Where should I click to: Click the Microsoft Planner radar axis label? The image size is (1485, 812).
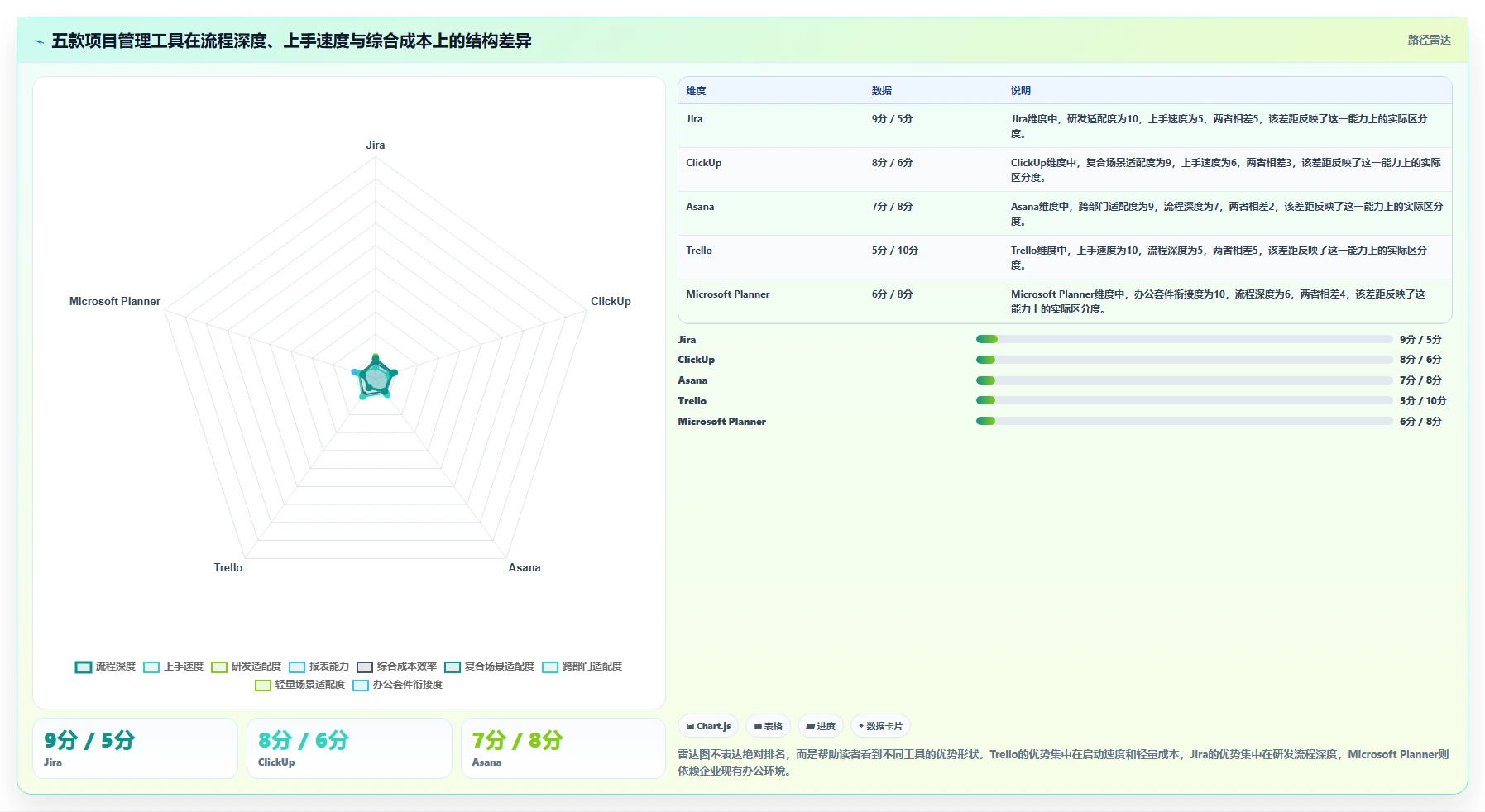(x=115, y=301)
